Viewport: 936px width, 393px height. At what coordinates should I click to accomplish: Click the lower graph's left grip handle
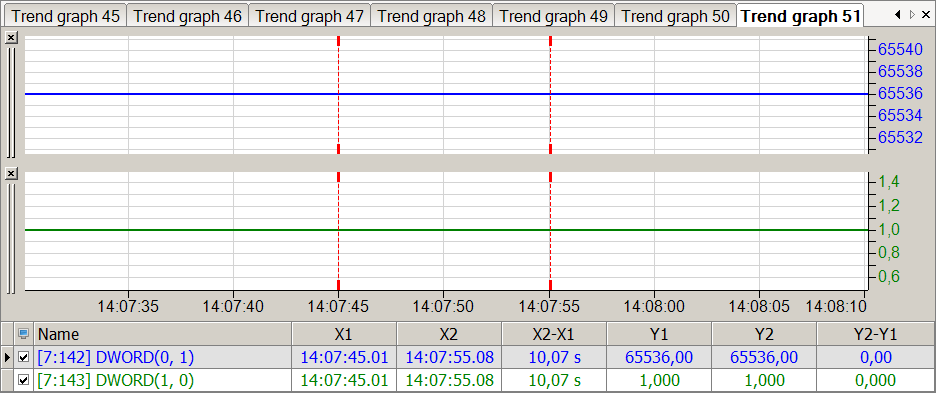pos(11,238)
